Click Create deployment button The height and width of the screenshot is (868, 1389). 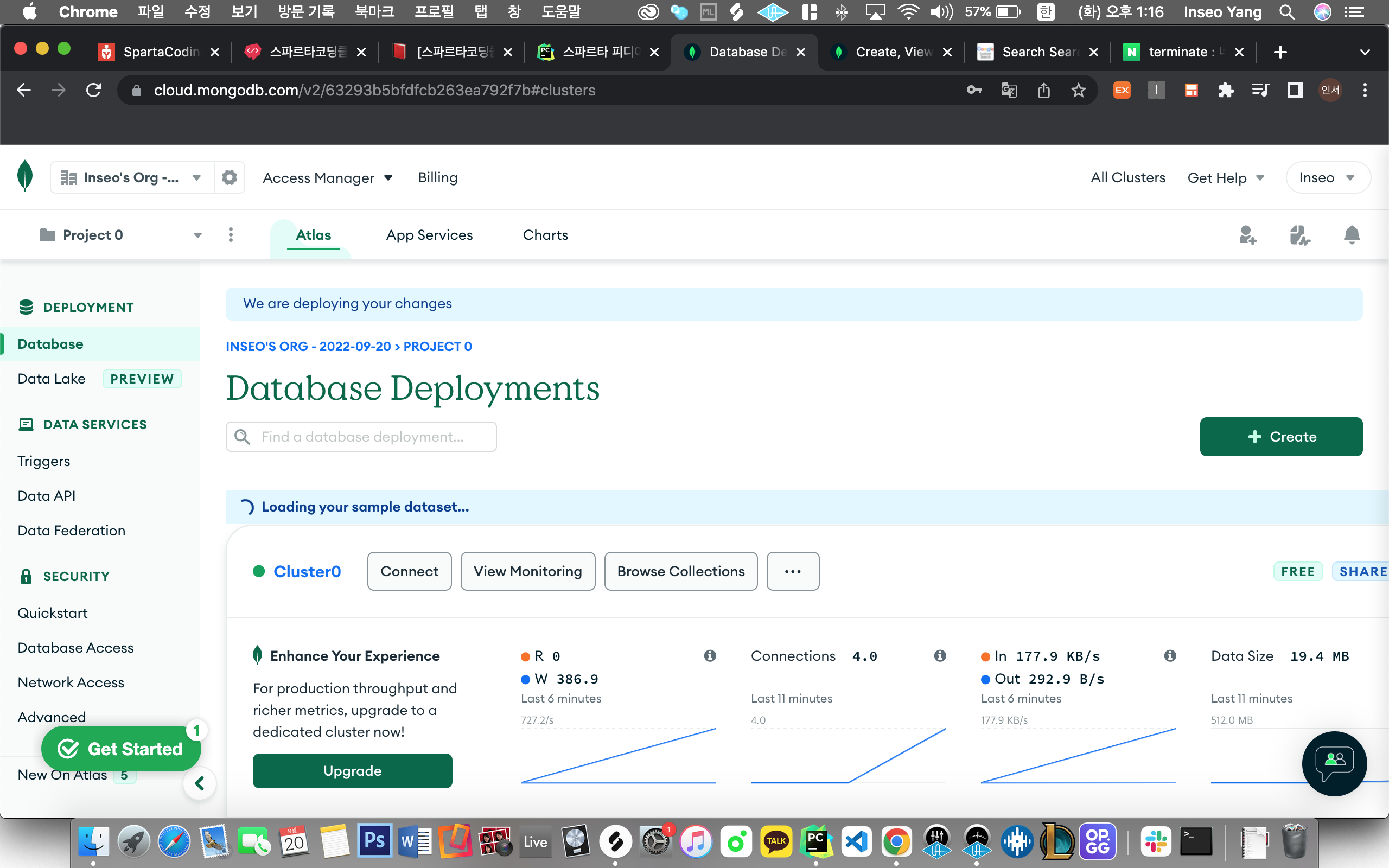(x=1281, y=436)
